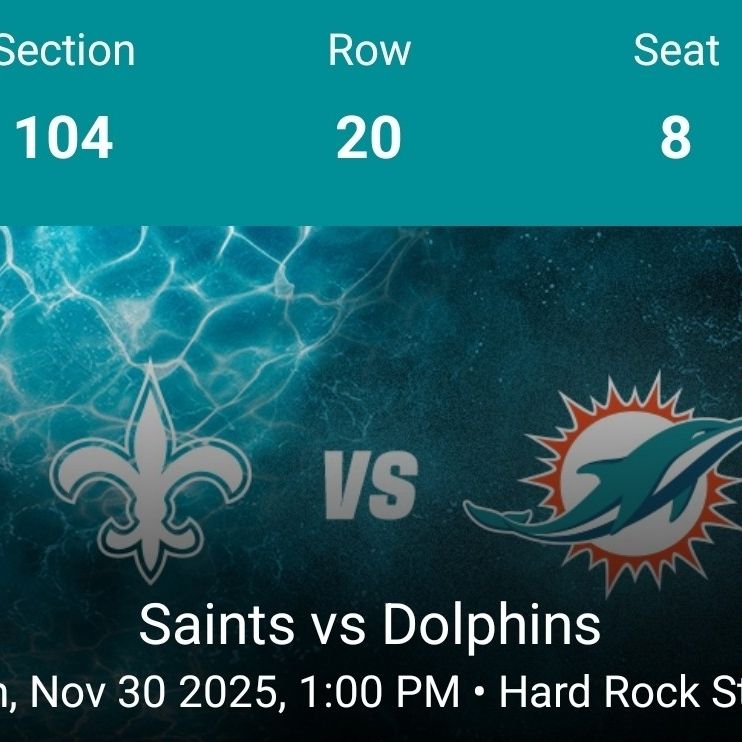
Task: Tap seat number 8
Action: pos(676,138)
